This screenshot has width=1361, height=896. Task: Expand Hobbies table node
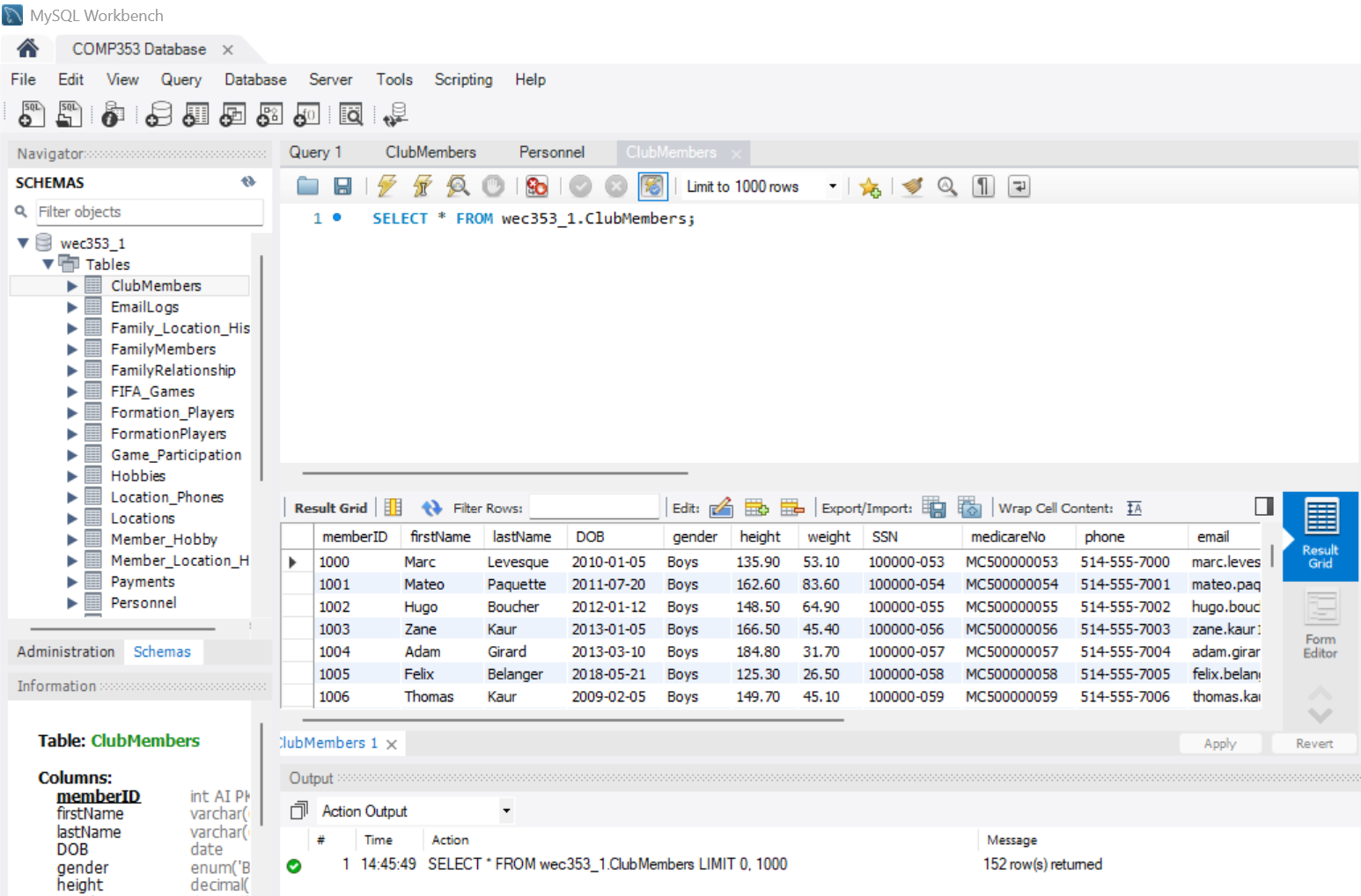72,476
